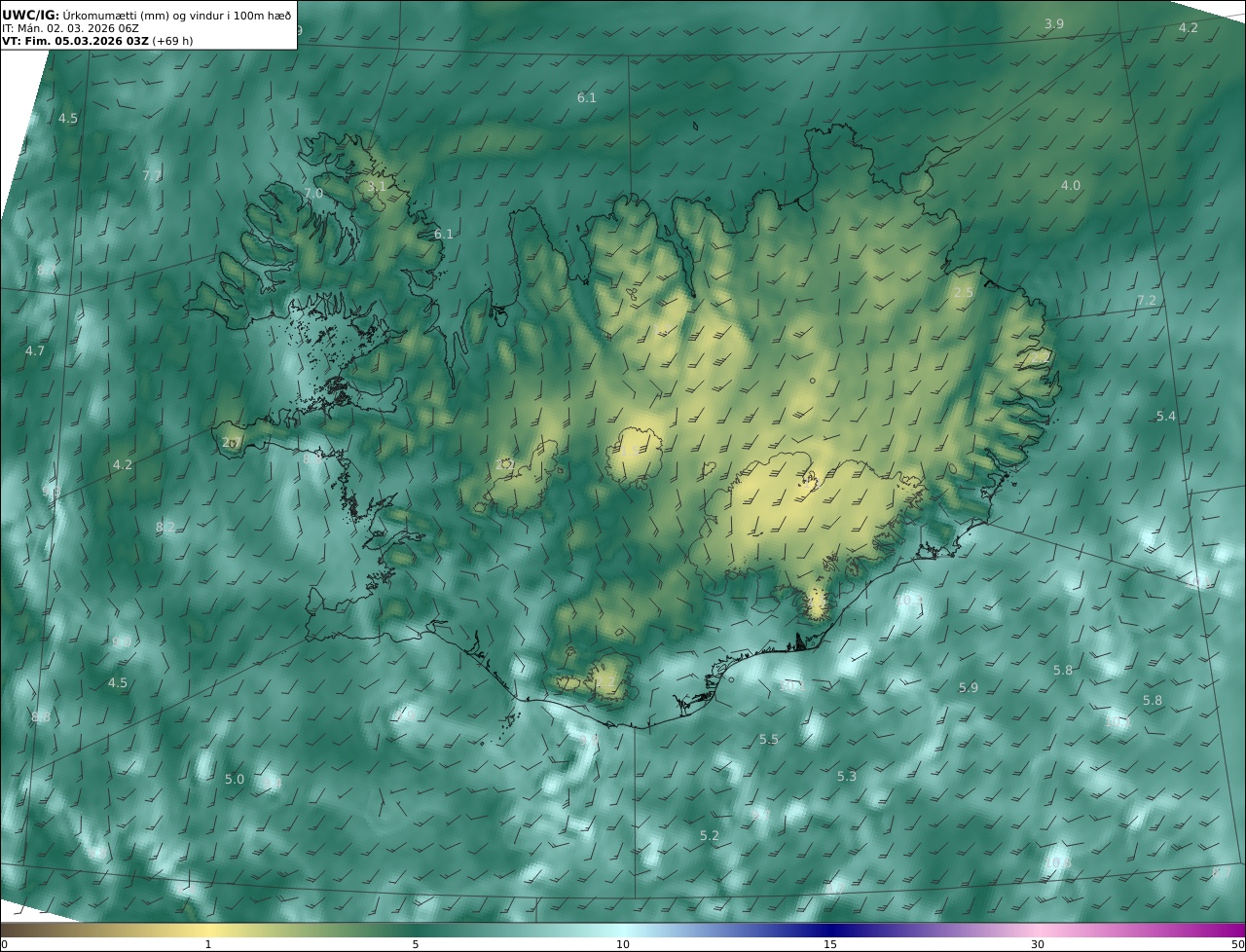Click the 3.9 value label on the map
This screenshot has width=1246, height=952.
(1054, 23)
